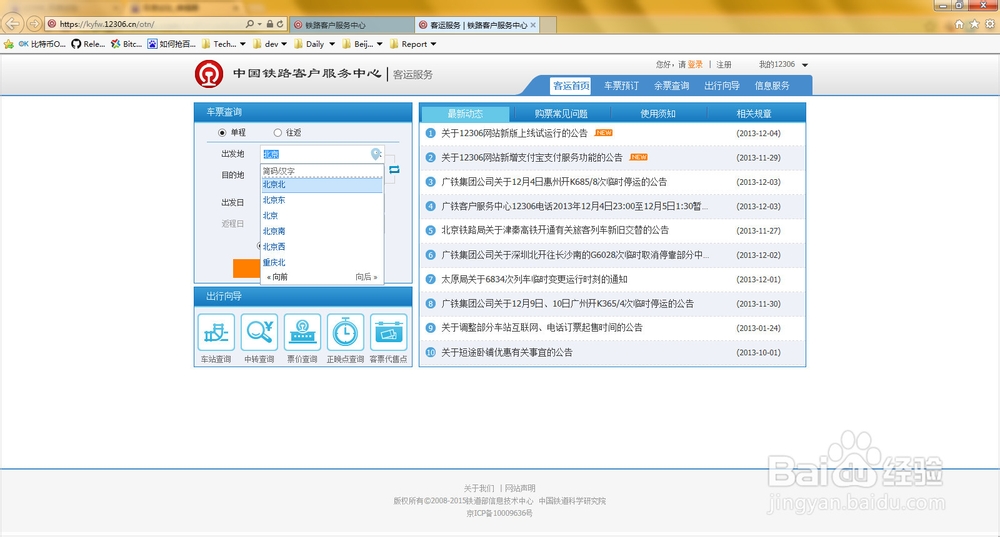Open the 车票预订 navigation tab
Viewport: 1000px width, 537px height.
621,85
